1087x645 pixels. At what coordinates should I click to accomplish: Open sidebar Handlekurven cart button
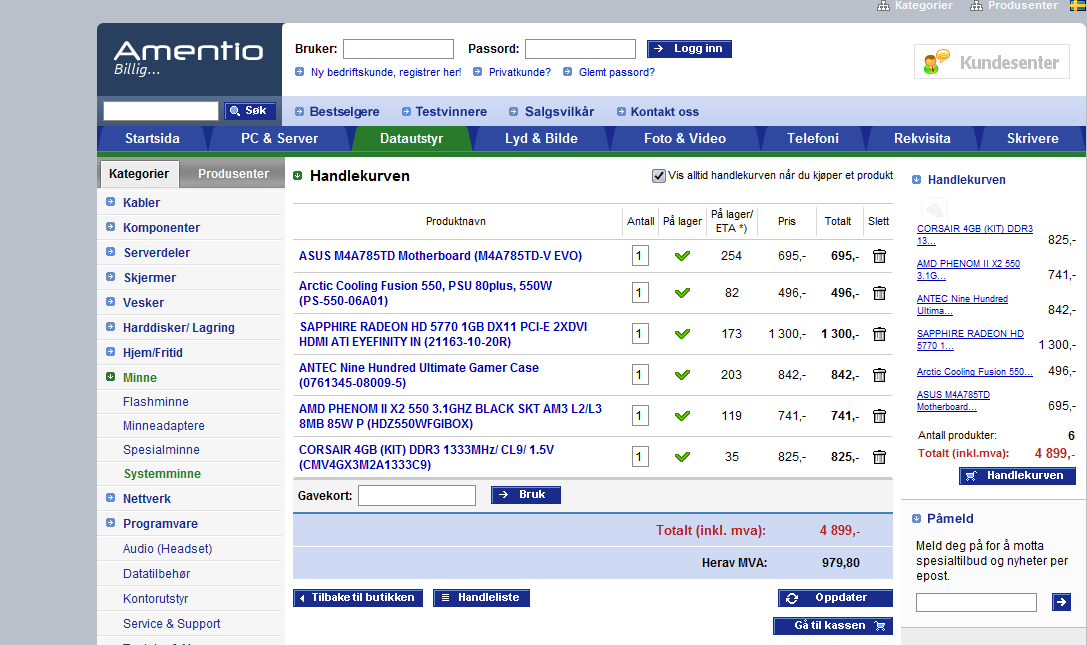1017,476
